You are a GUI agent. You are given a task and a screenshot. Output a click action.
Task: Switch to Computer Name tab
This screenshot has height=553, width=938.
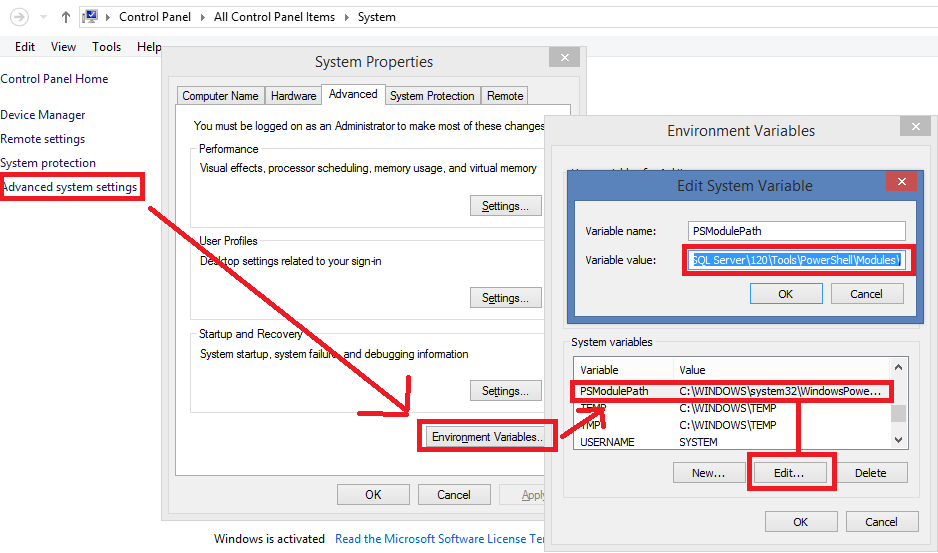(x=220, y=96)
